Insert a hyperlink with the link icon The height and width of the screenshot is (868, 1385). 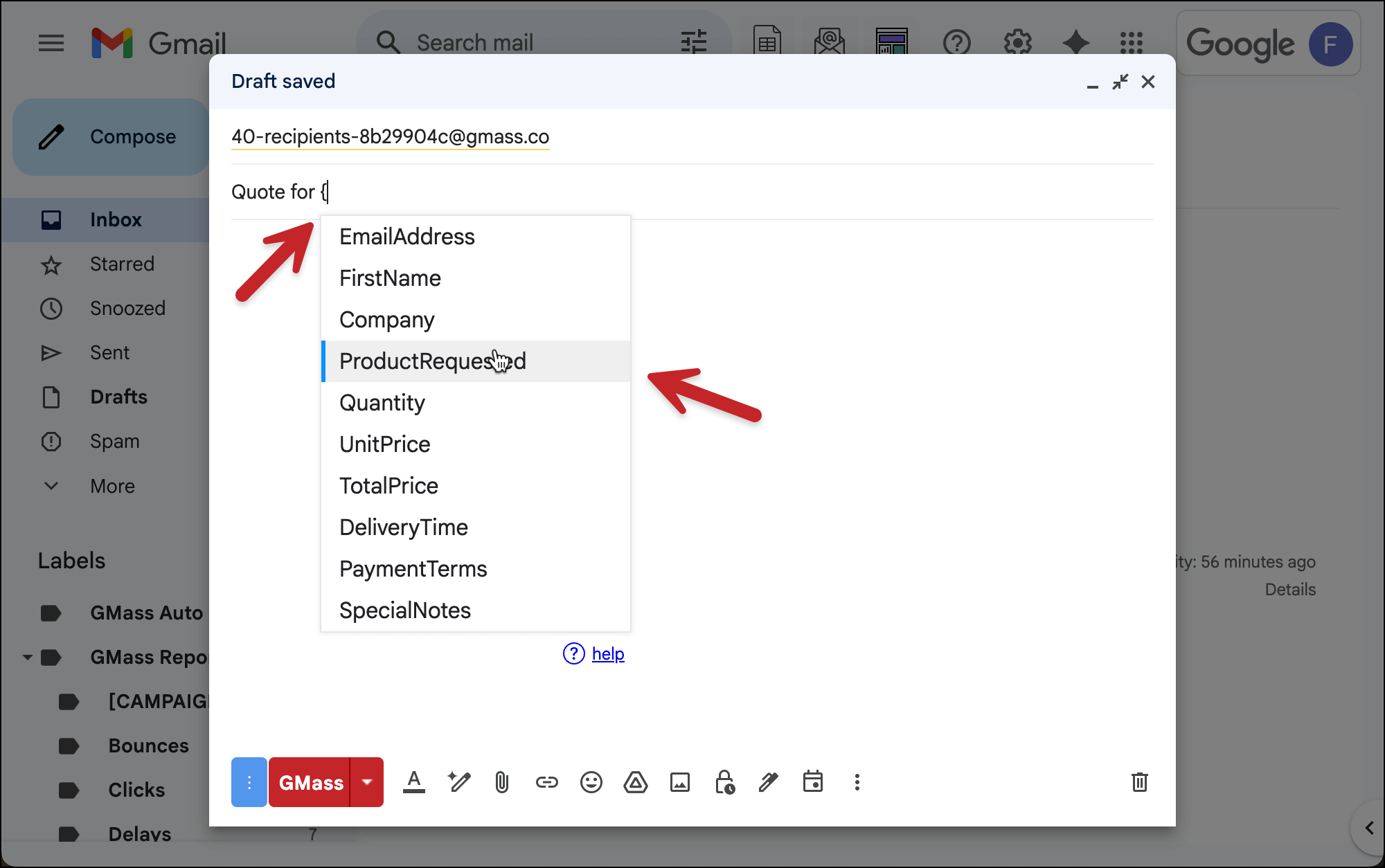(546, 782)
